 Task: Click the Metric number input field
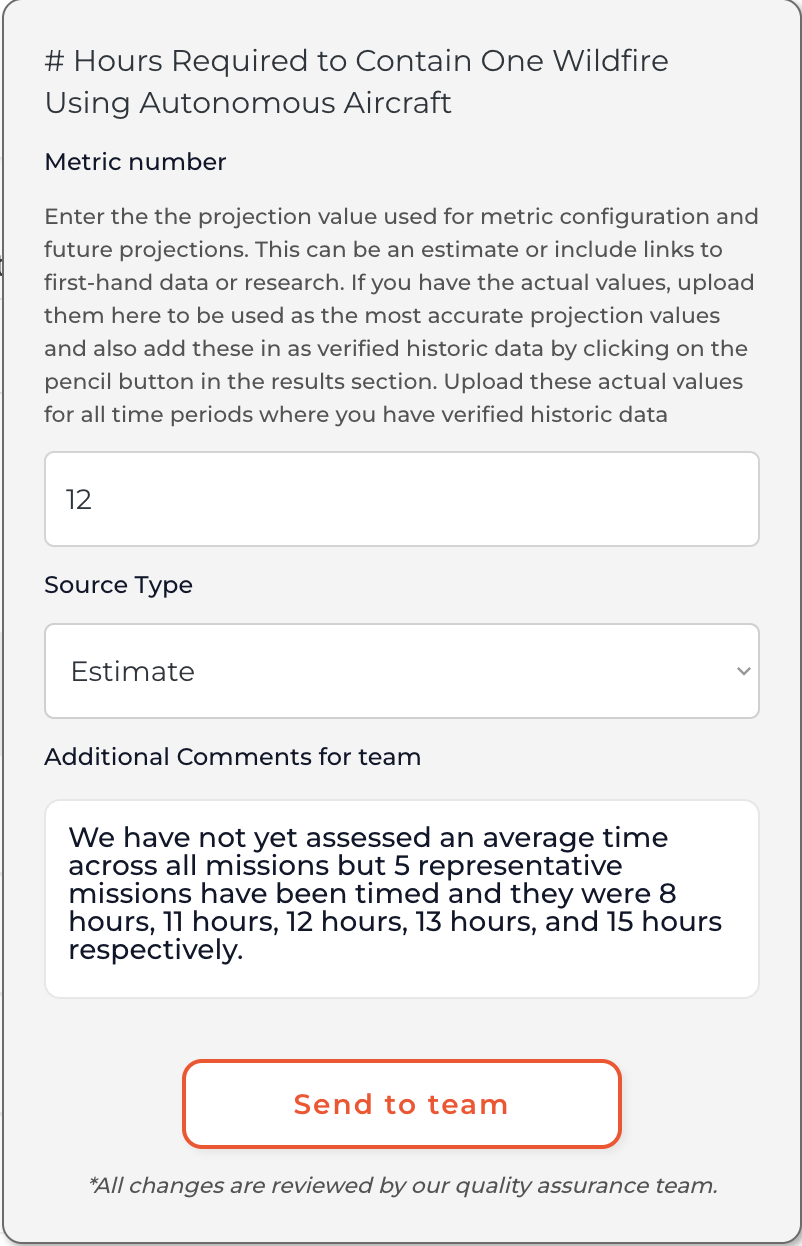click(401, 499)
